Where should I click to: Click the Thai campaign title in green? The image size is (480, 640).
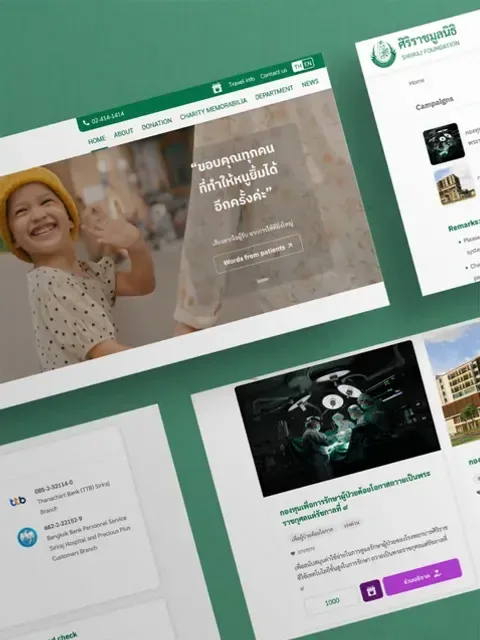(355, 498)
